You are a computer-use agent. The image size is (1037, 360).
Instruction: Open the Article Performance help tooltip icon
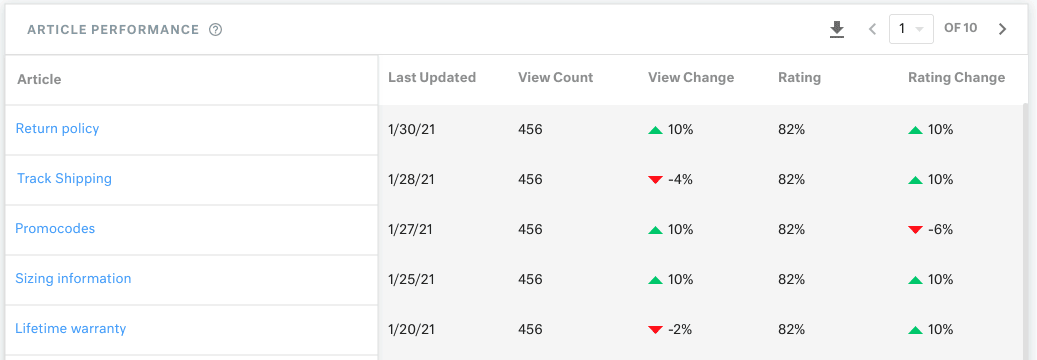(215, 30)
